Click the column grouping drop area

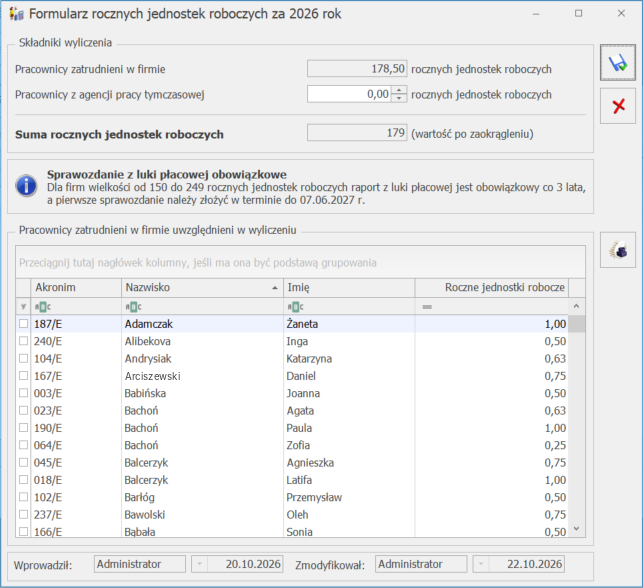click(x=300, y=262)
